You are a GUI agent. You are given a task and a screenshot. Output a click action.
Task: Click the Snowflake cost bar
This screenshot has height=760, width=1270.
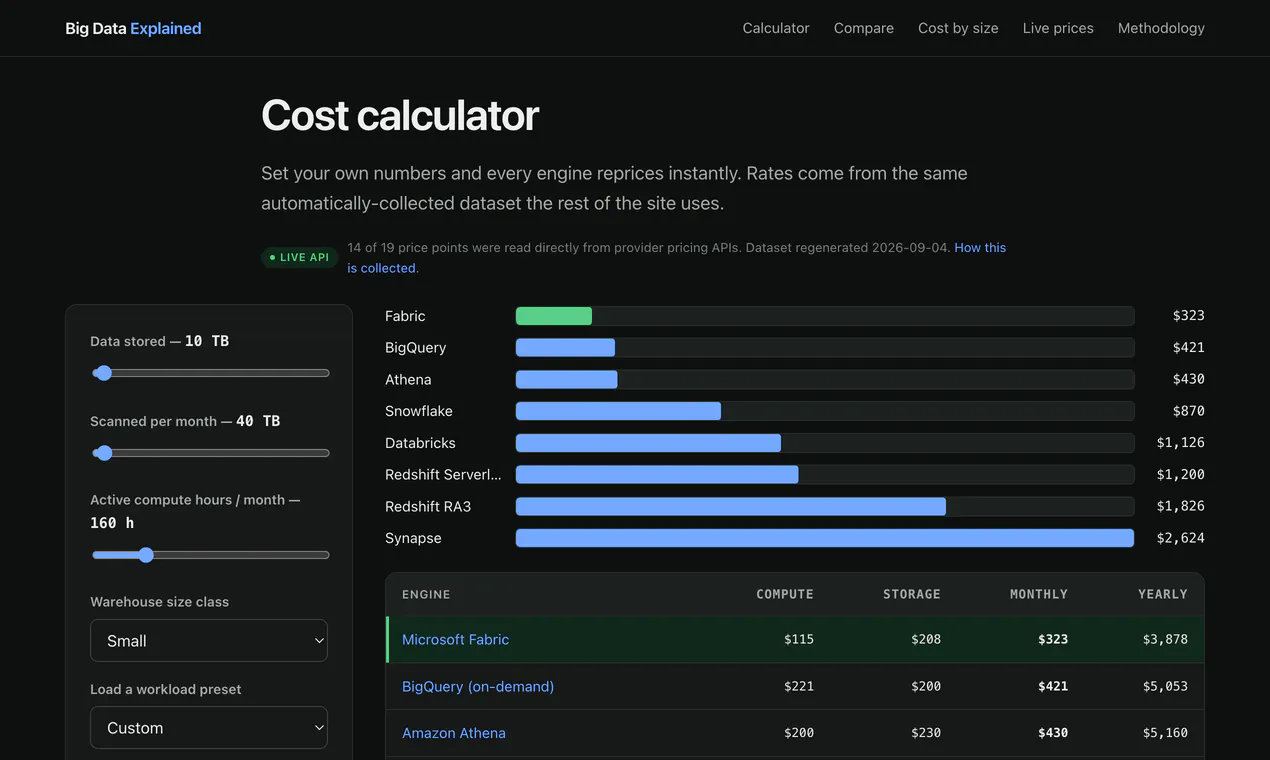tap(618, 411)
